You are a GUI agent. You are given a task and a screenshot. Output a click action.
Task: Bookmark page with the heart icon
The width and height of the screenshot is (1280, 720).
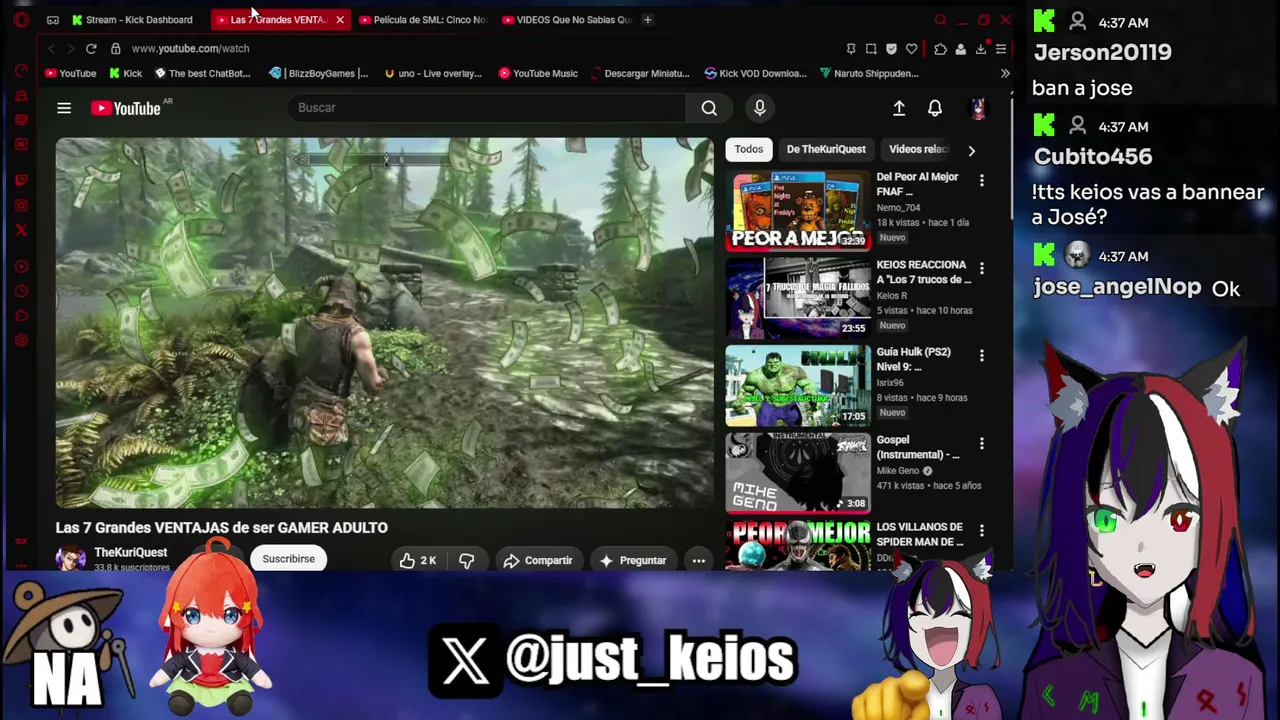tap(911, 48)
